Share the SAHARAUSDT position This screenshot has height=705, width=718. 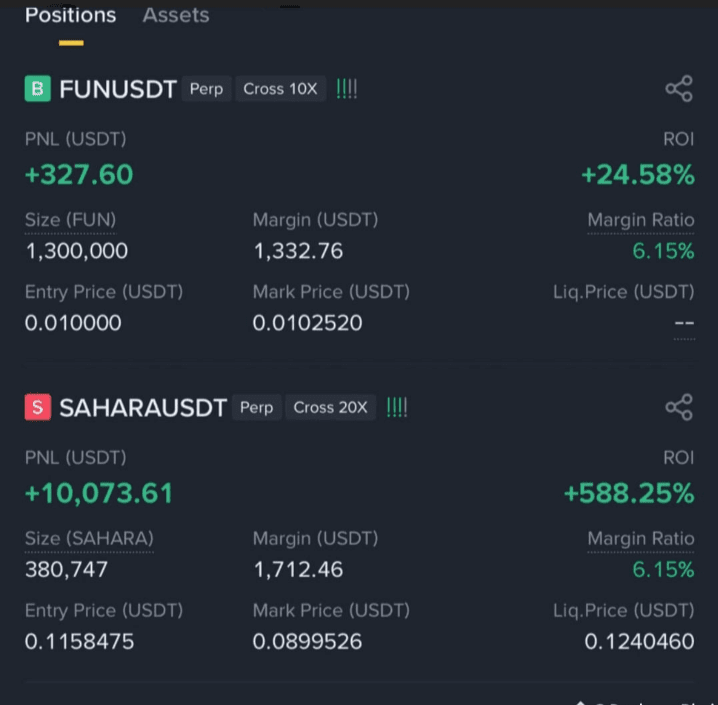679,407
